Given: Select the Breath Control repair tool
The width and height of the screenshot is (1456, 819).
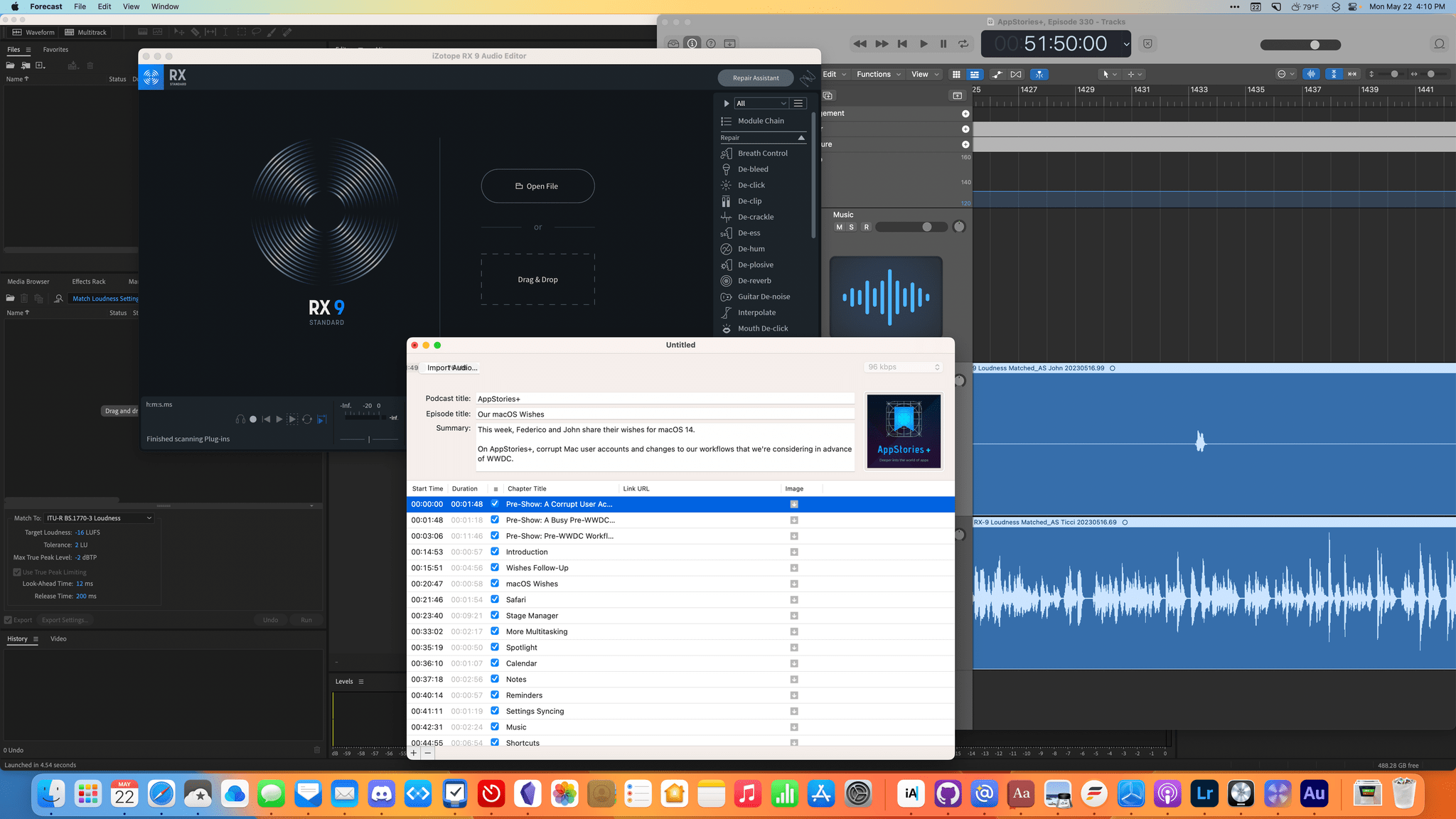Looking at the screenshot, I should [762, 153].
